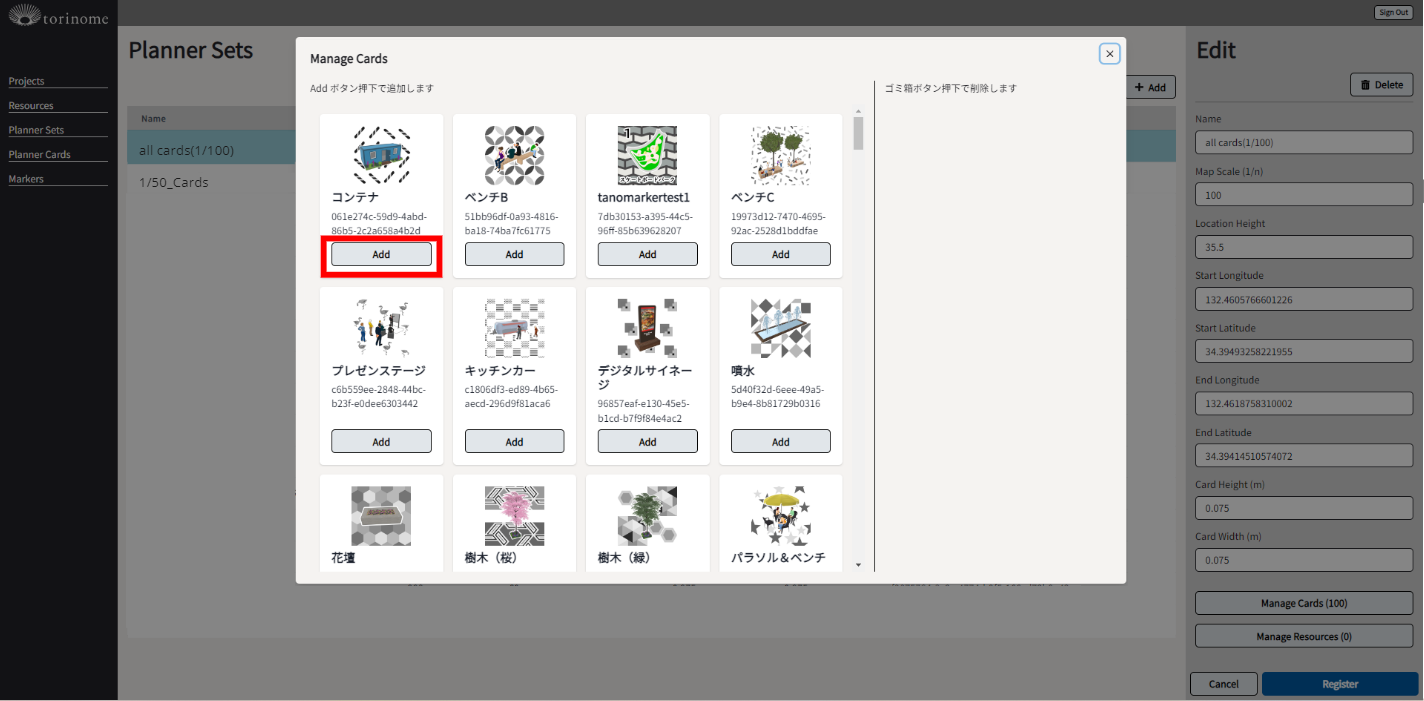Click the Sign Out button
The width and height of the screenshot is (1424, 701).
(1392, 12)
